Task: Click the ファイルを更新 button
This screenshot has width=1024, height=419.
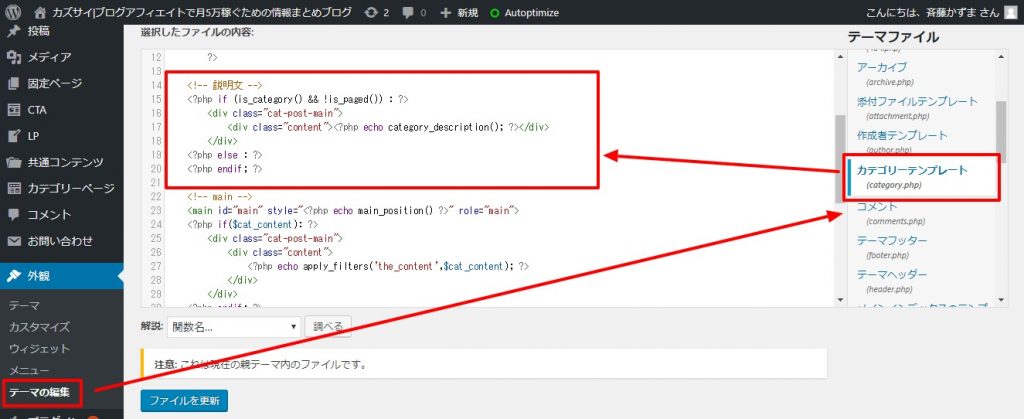Action: pyautogui.click(x=185, y=400)
